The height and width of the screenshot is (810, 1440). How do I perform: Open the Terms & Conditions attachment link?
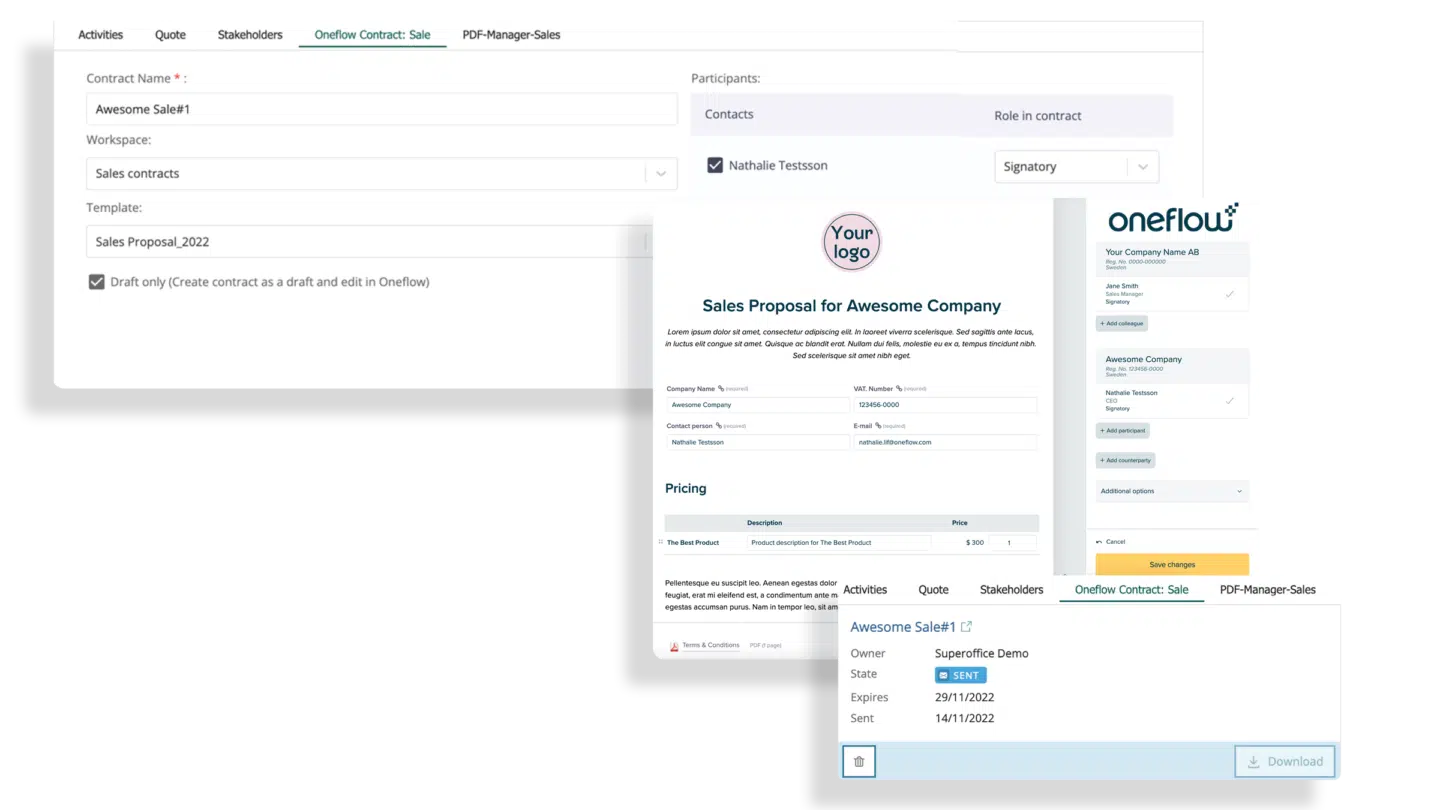[x=711, y=646]
